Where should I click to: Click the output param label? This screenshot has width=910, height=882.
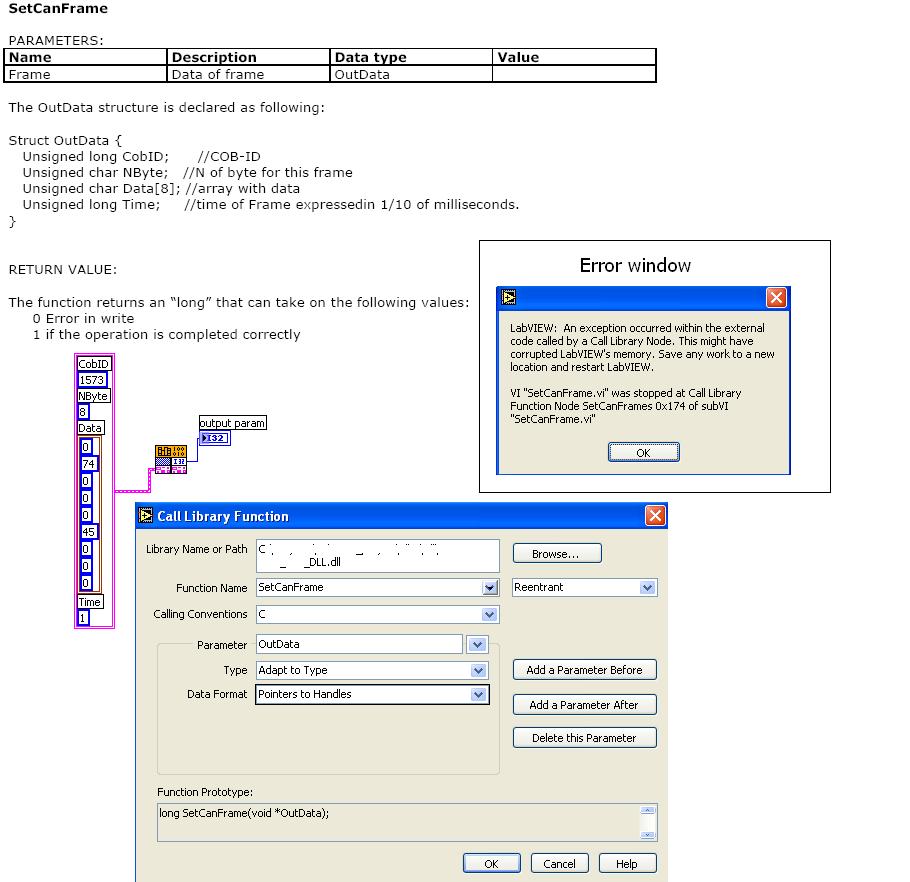(x=232, y=423)
